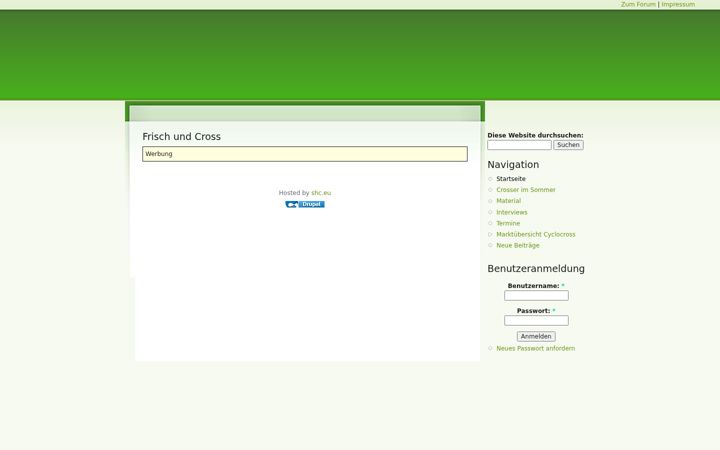Open the Material navigation link

point(508,201)
